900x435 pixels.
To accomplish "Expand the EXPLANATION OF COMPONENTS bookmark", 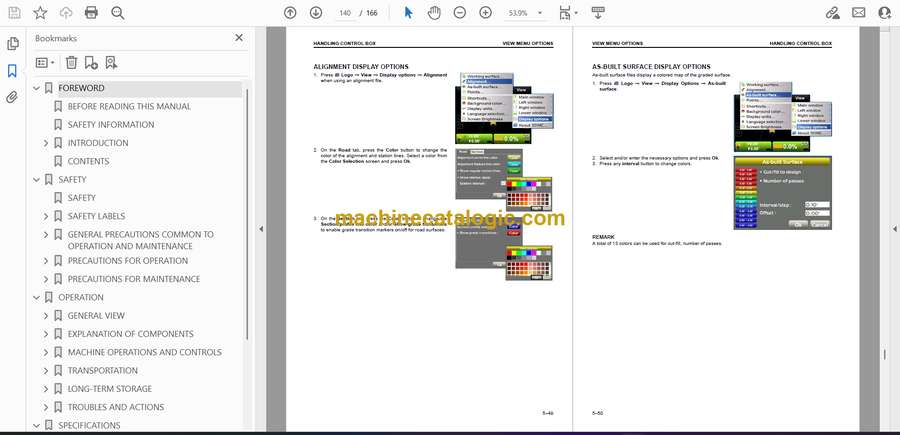I will (46, 334).
